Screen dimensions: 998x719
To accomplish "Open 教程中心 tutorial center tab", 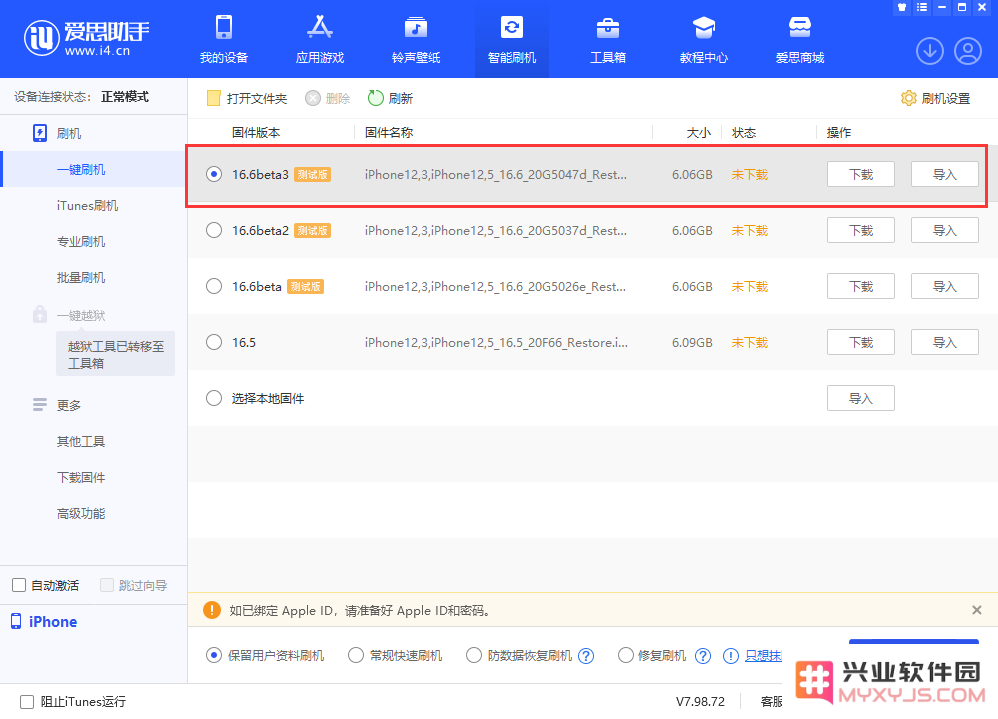I will 704,39.
